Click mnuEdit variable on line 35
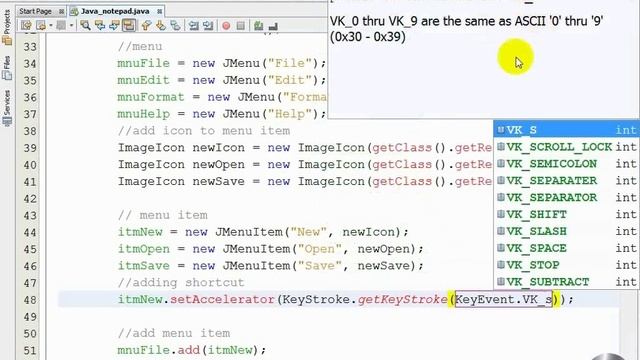The width and height of the screenshot is (640, 360). pyautogui.click(x=143, y=80)
